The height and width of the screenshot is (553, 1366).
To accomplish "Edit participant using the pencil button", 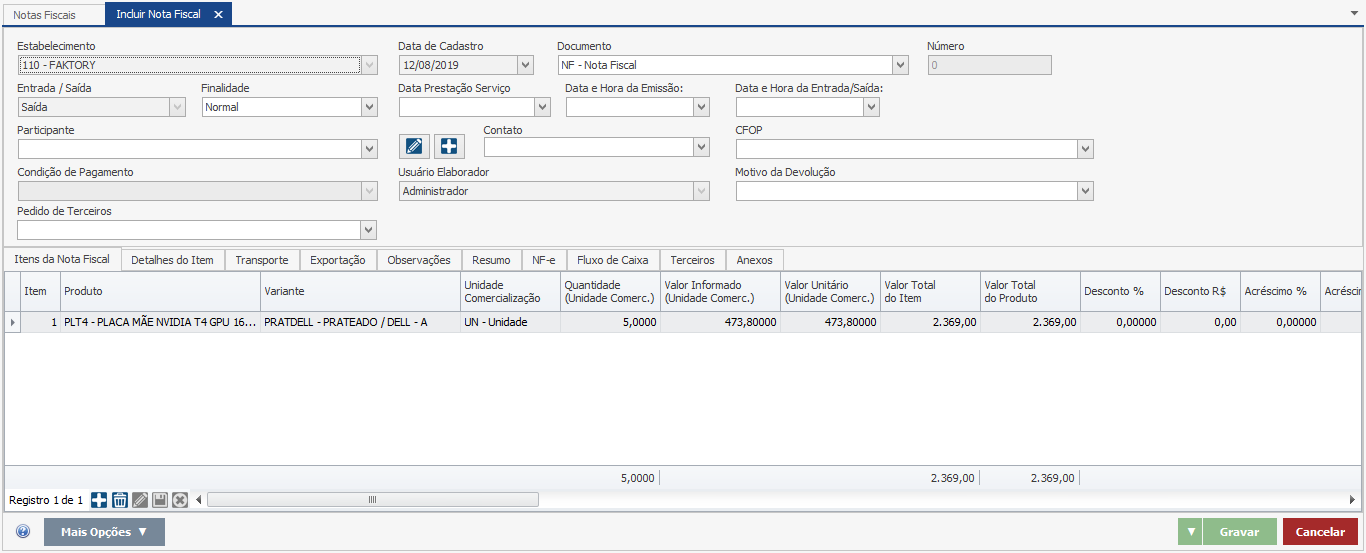I will pos(414,146).
